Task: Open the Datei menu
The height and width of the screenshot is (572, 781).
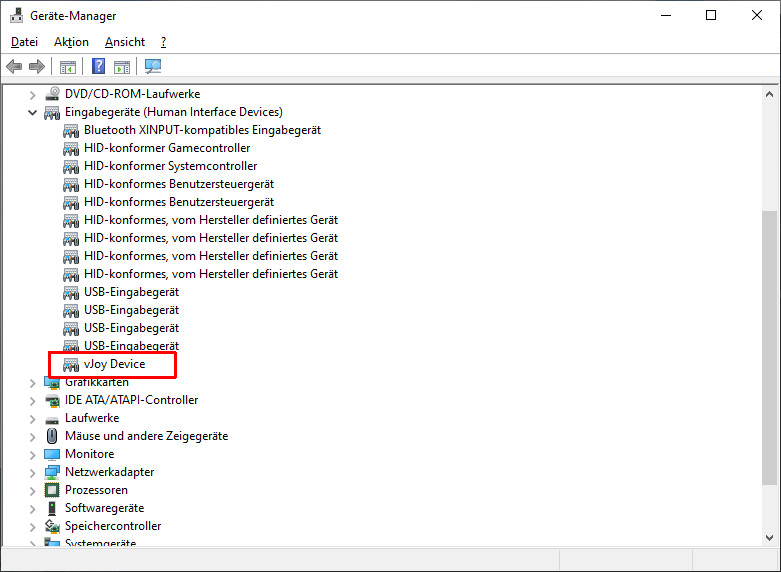Action: click(x=24, y=42)
